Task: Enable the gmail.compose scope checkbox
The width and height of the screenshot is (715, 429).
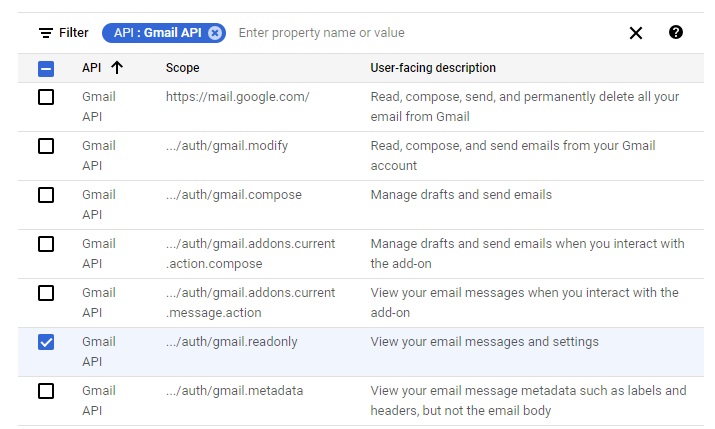Action: click(x=46, y=195)
